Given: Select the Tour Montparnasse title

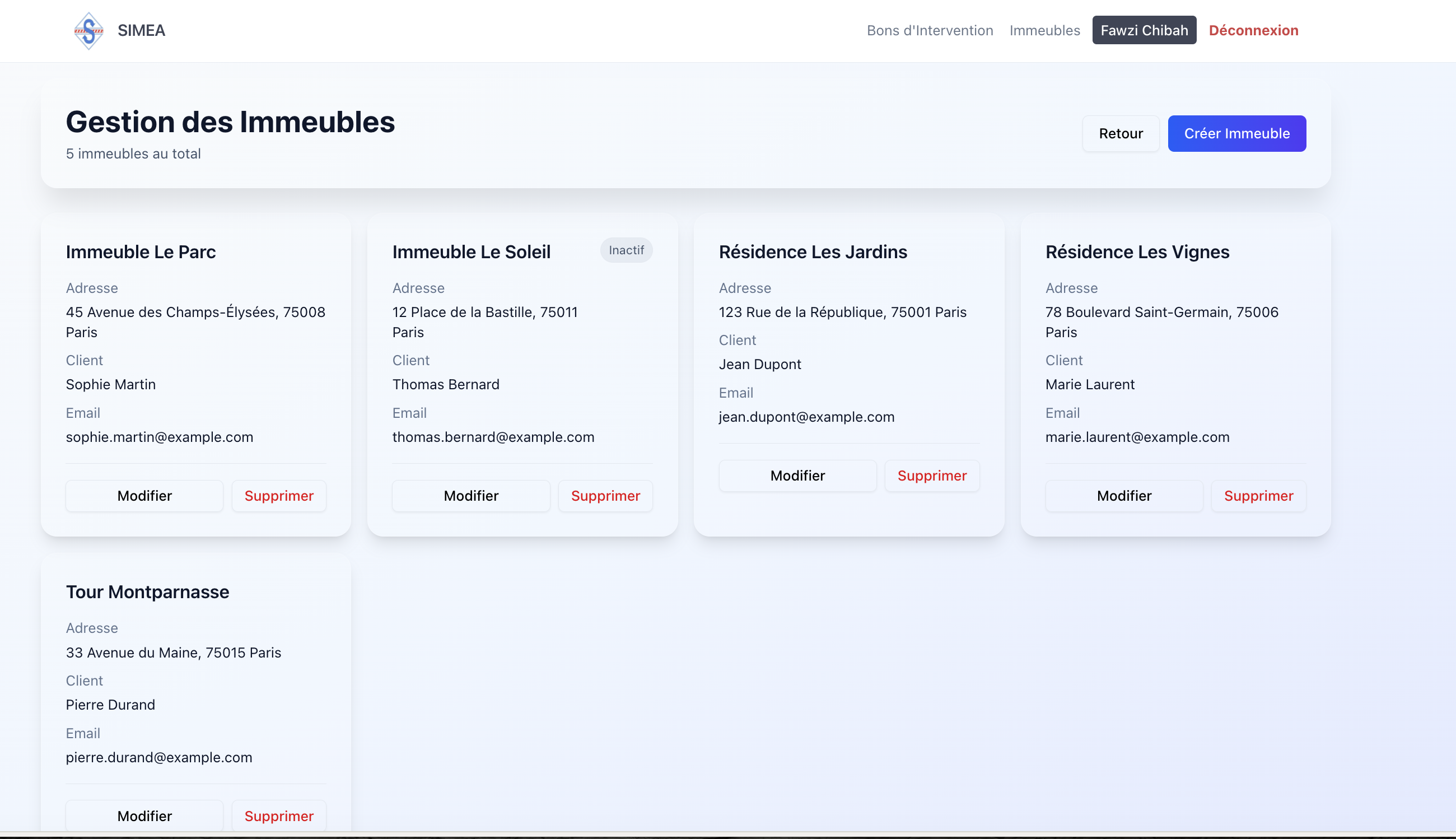Looking at the screenshot, I should tap(147, 592).
